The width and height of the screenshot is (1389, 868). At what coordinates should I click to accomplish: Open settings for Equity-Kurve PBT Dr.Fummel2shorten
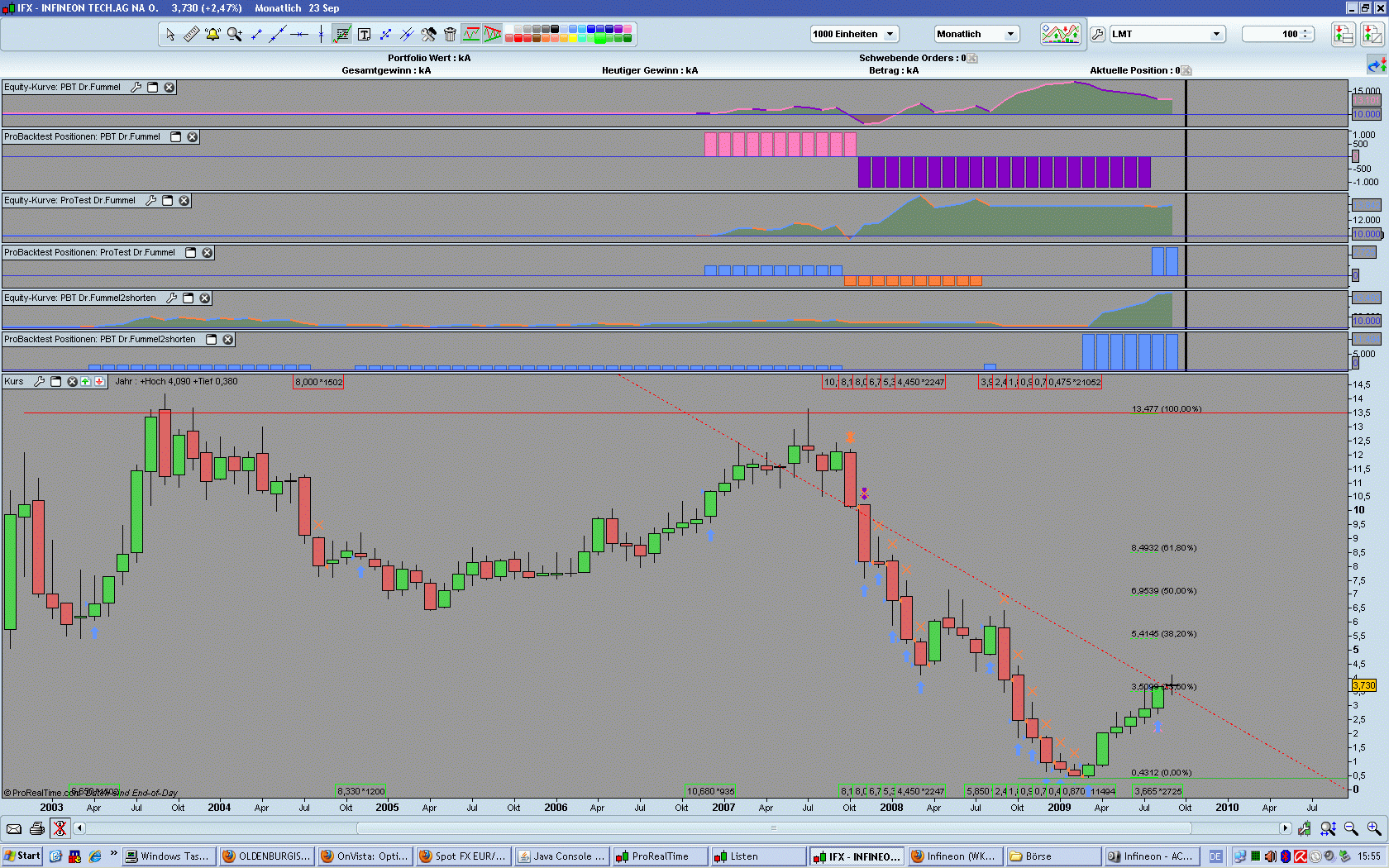[172, 298]
